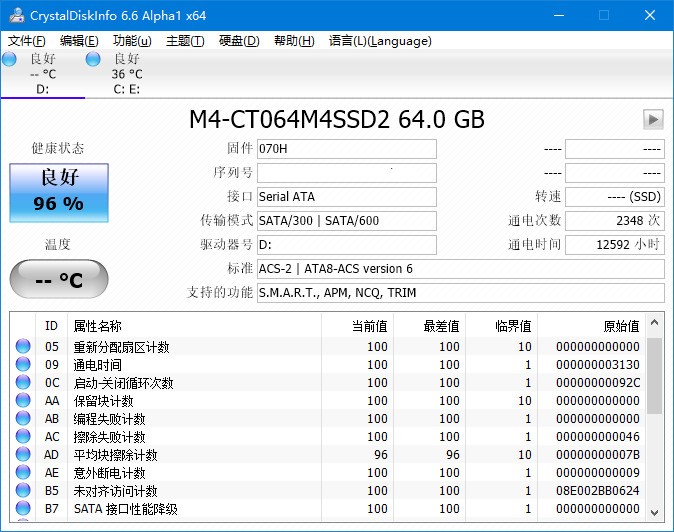
Task: Open the 硬盘(D) menu
Action: (239, 41)
